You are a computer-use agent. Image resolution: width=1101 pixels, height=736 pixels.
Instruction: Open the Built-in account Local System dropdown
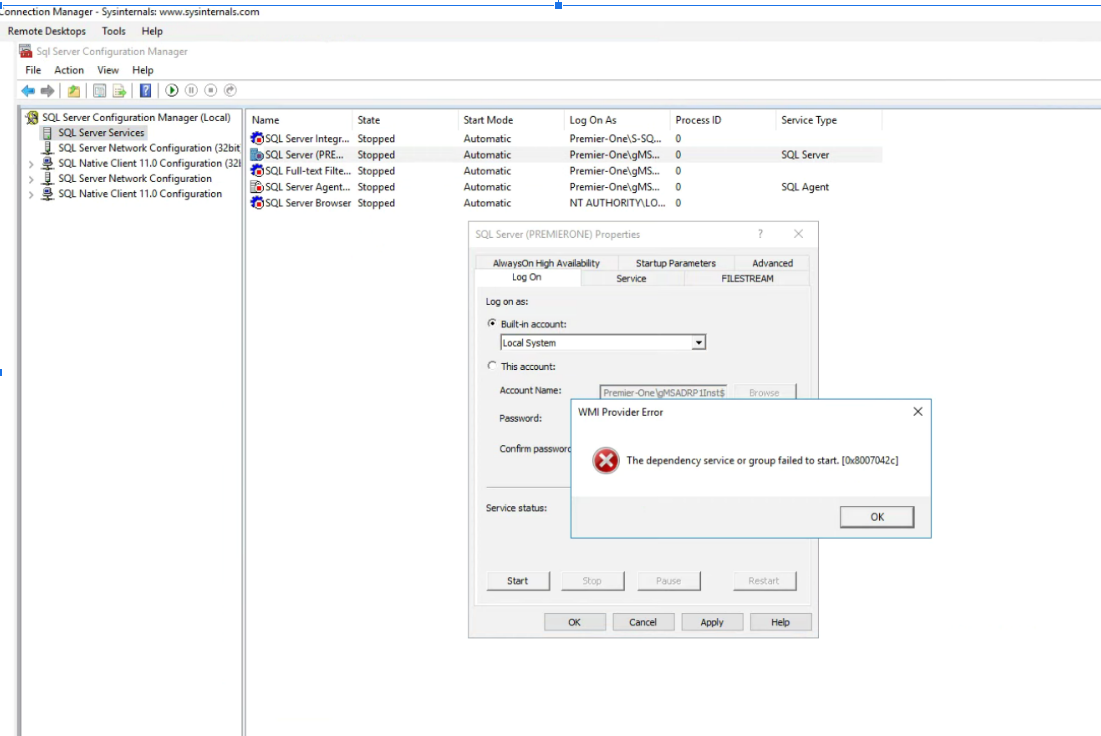click(698, 343)
